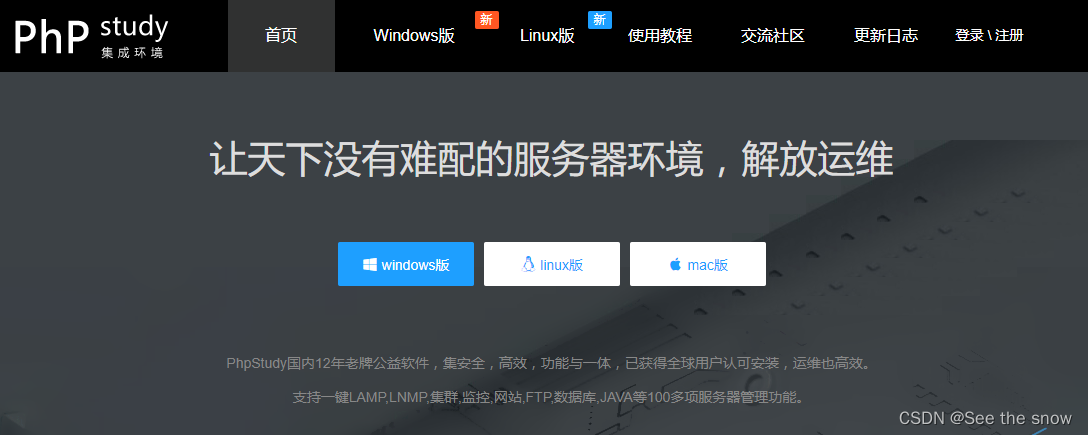
Task: Click the blue 新 badge beside Linux版
Action: 600,20
